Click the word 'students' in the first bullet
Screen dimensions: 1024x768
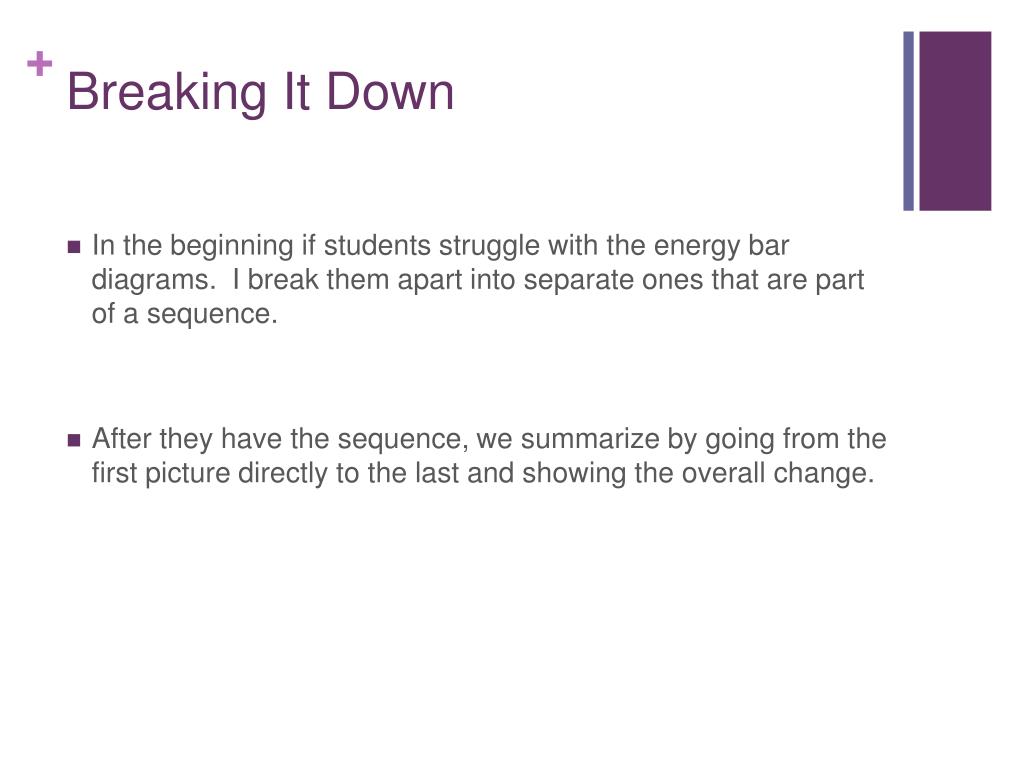point(377,246)
